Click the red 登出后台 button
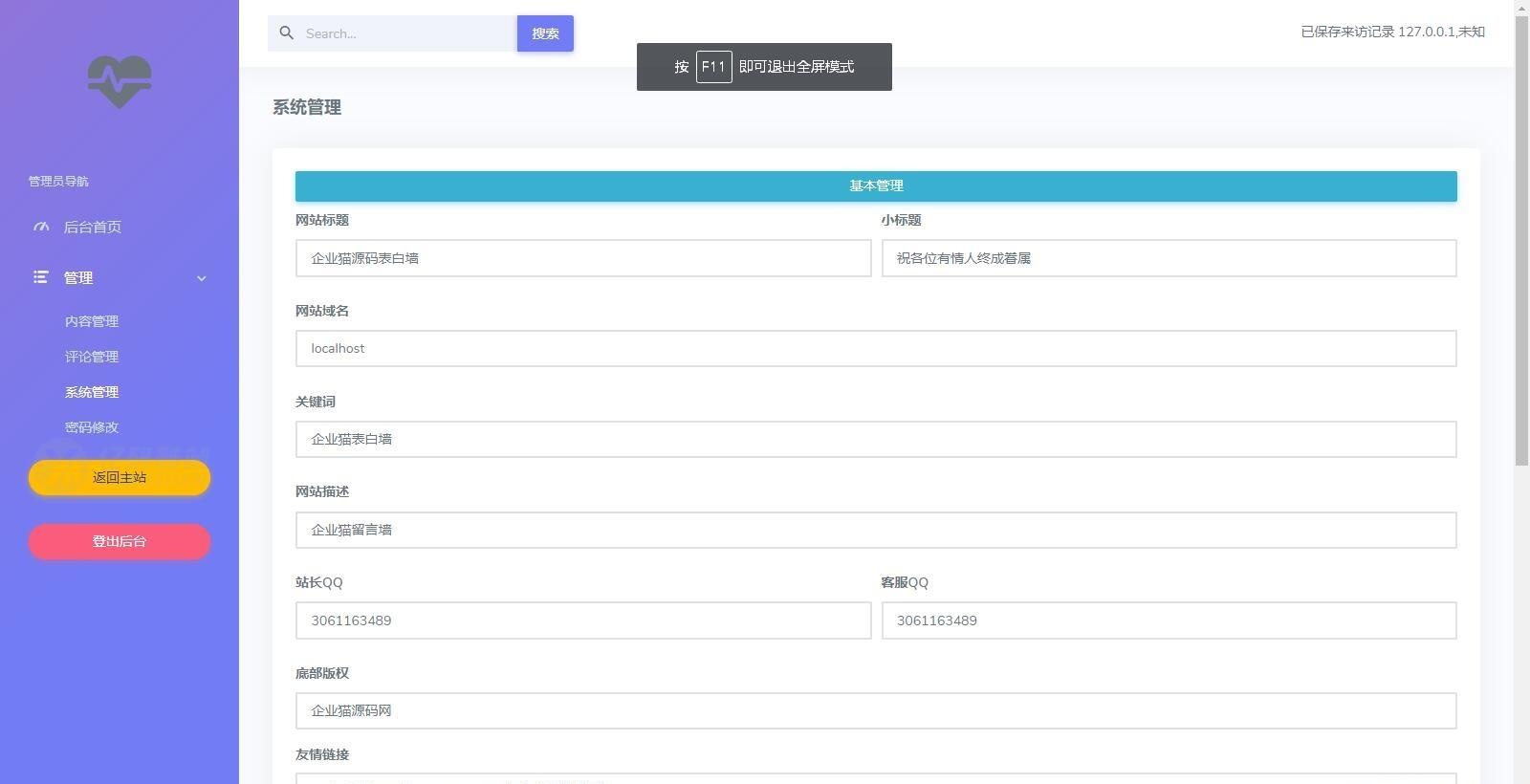The image size is (1530, 784). (x=120, y=541)
